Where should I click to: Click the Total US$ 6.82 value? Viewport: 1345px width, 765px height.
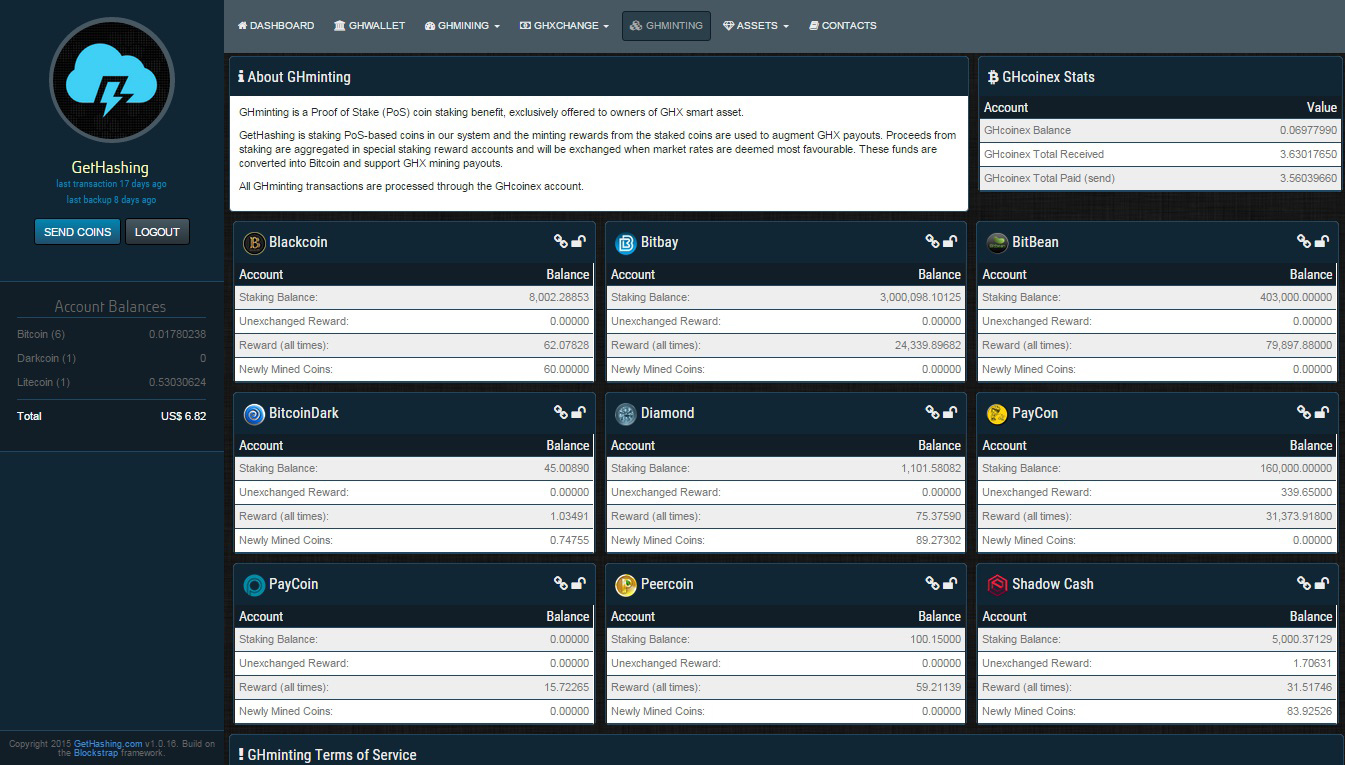point(183,416)
